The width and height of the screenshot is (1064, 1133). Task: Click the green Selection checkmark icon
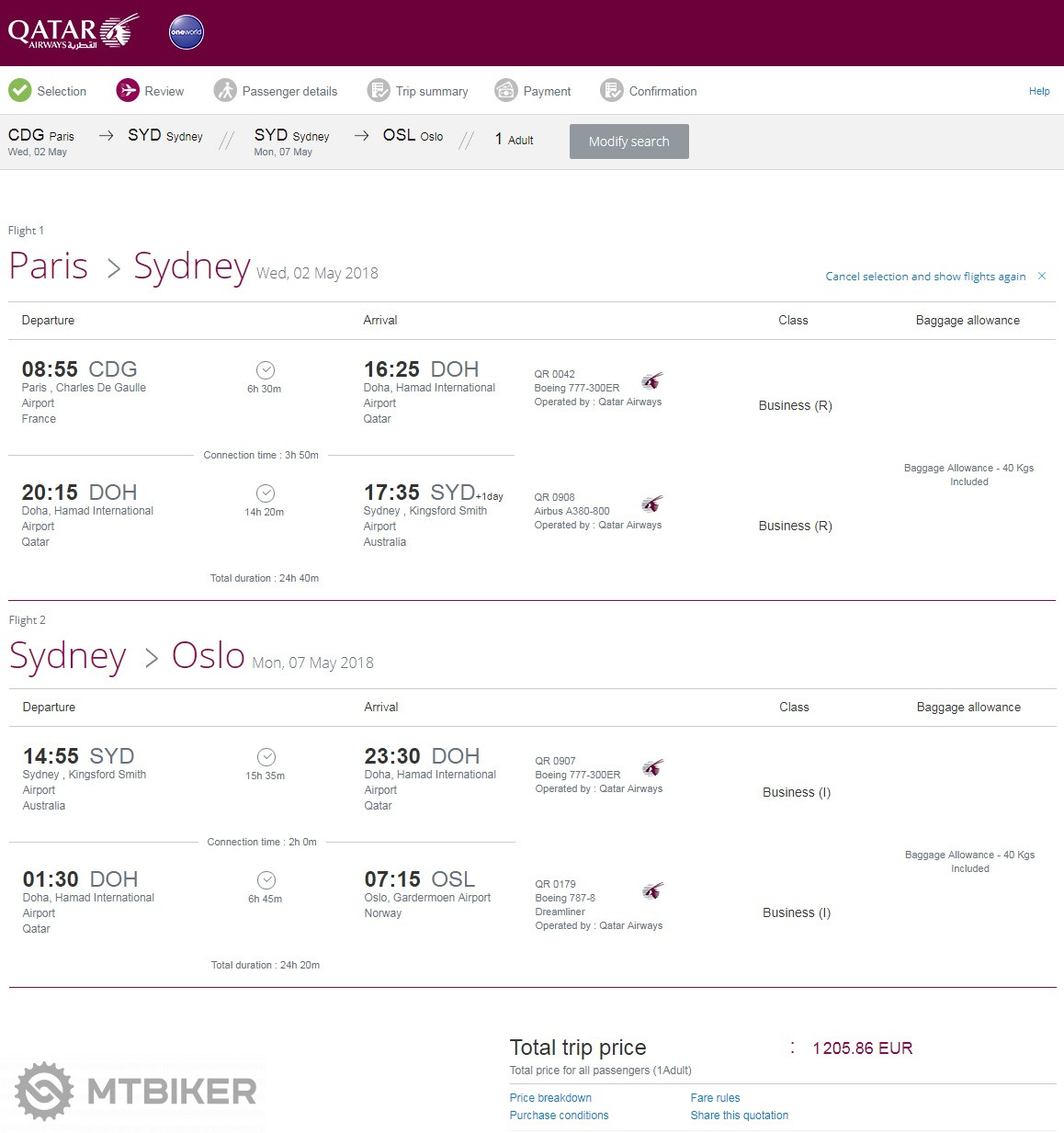(x=20, y=90)
